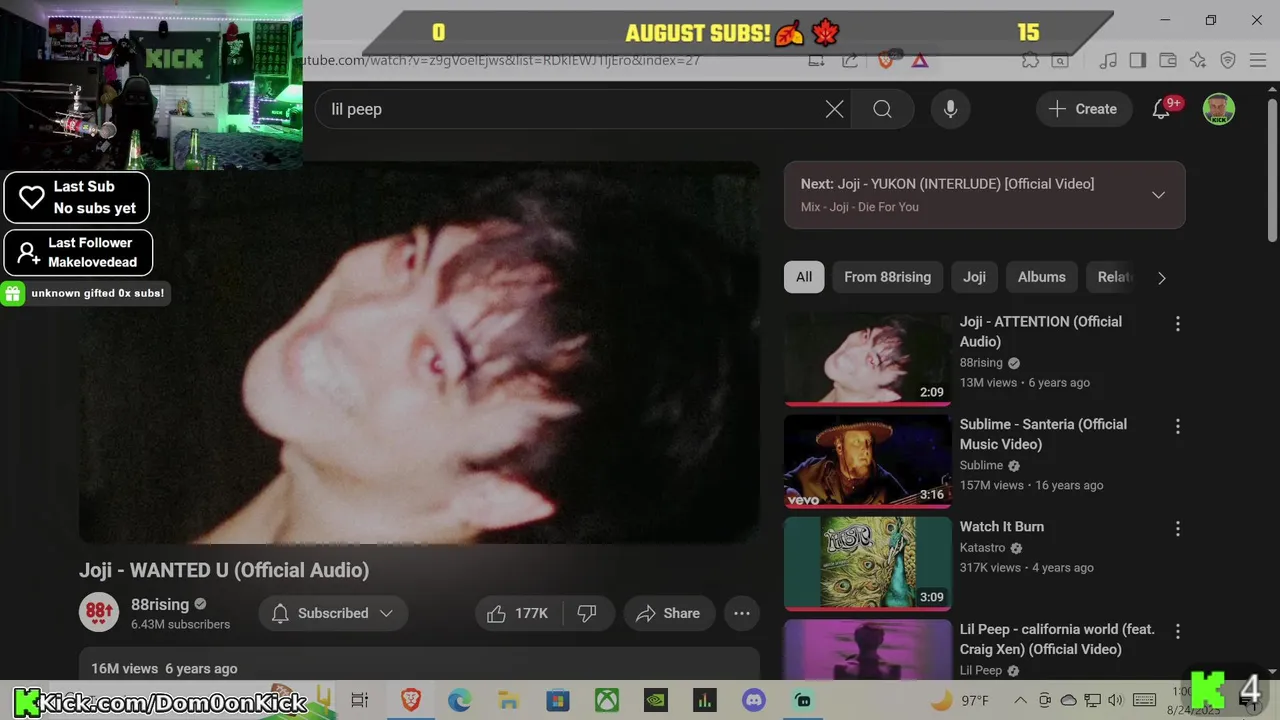Click the 16M views description box
The width and height of the screenshot is (1280, 720).
tap(420, 664)
